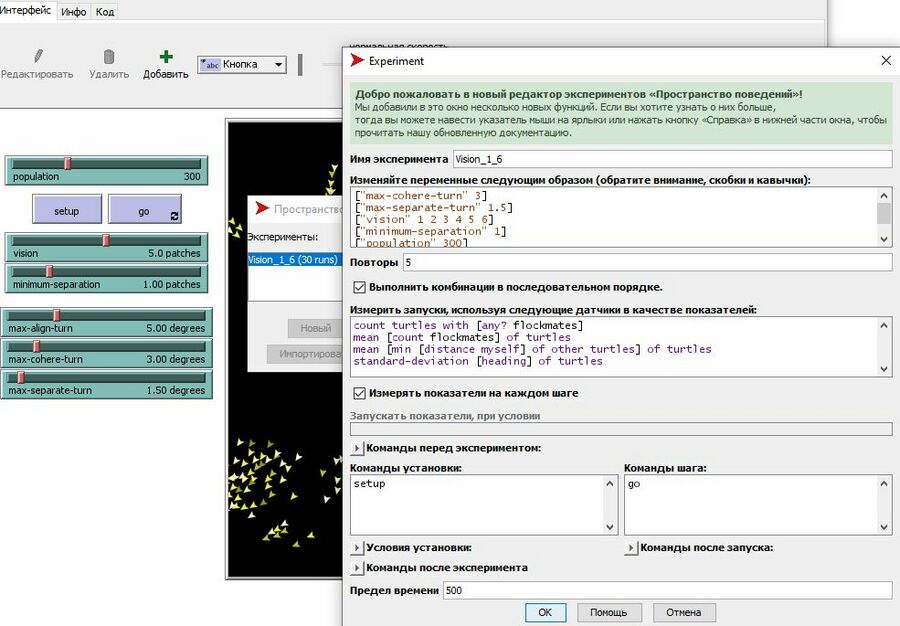
Task: Click the Отмена button
Action: (x=684, y=612)
